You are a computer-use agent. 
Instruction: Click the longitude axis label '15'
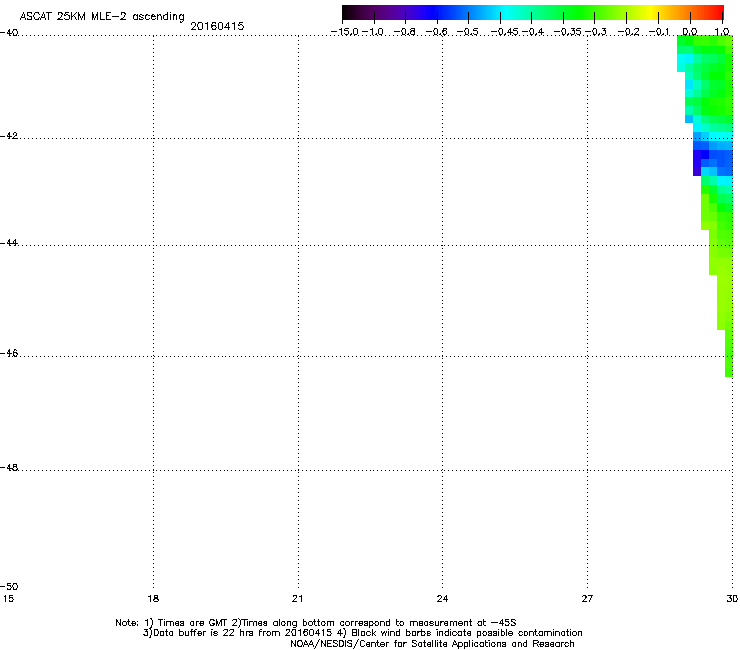pos(8,599)
